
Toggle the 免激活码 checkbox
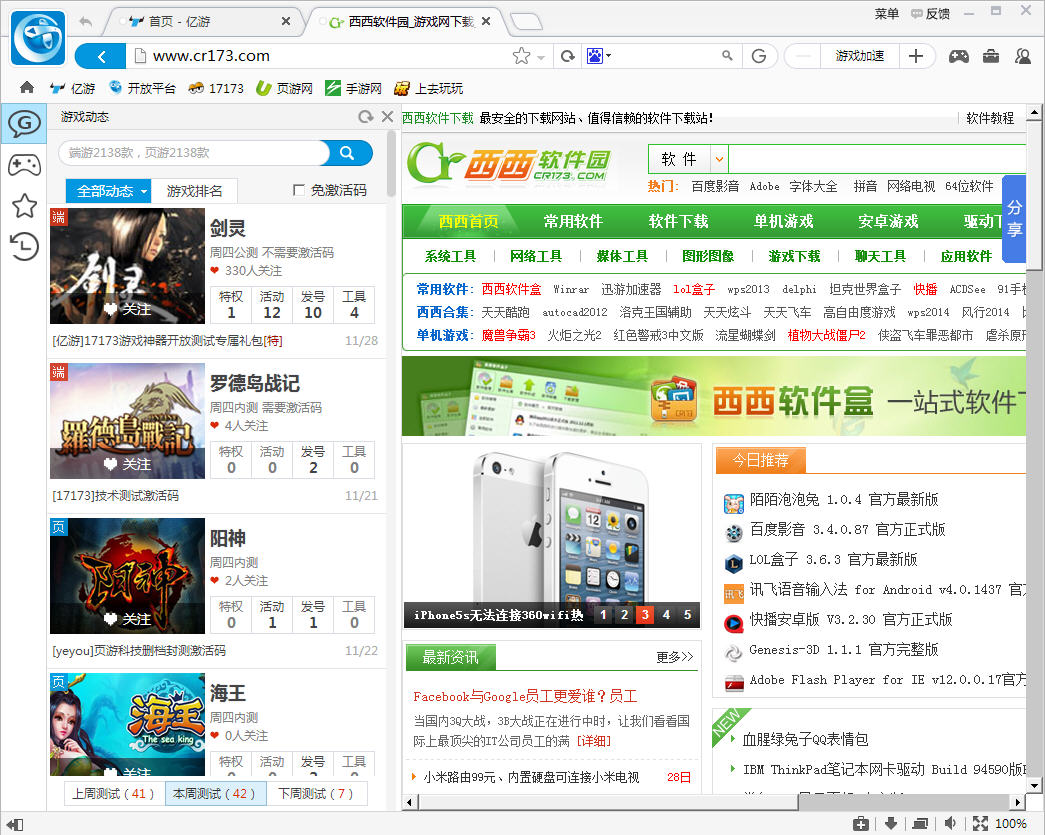tap(299, 191)
